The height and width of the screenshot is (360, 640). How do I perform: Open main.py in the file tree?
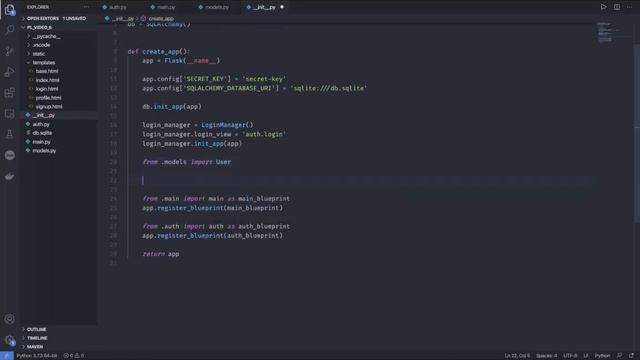pos(41,142)
